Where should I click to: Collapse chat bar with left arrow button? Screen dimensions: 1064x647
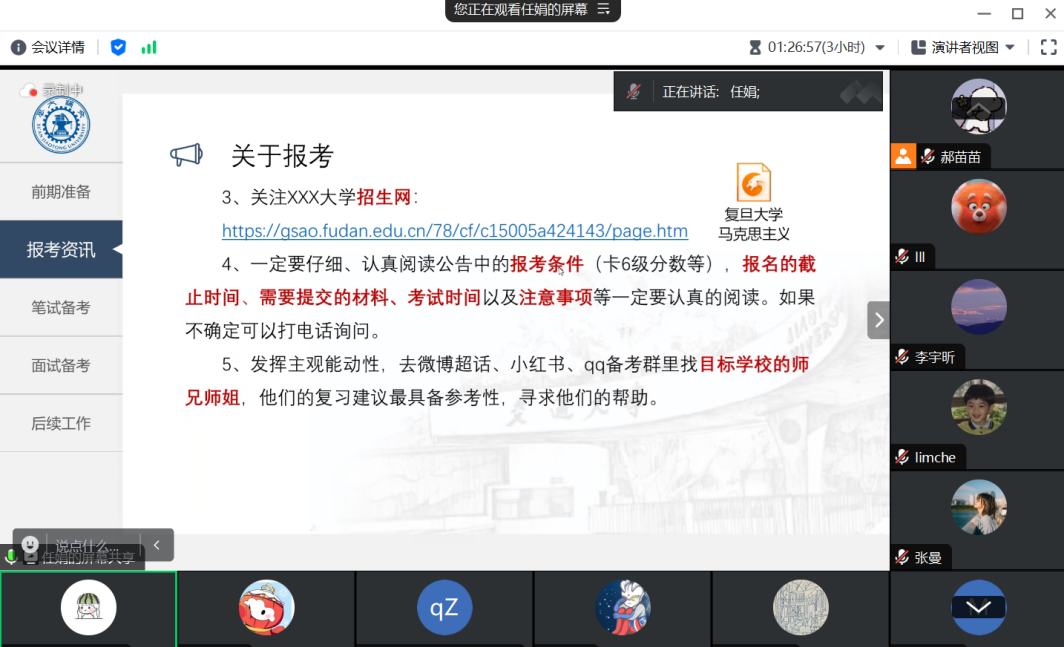[x=156, y=545]
